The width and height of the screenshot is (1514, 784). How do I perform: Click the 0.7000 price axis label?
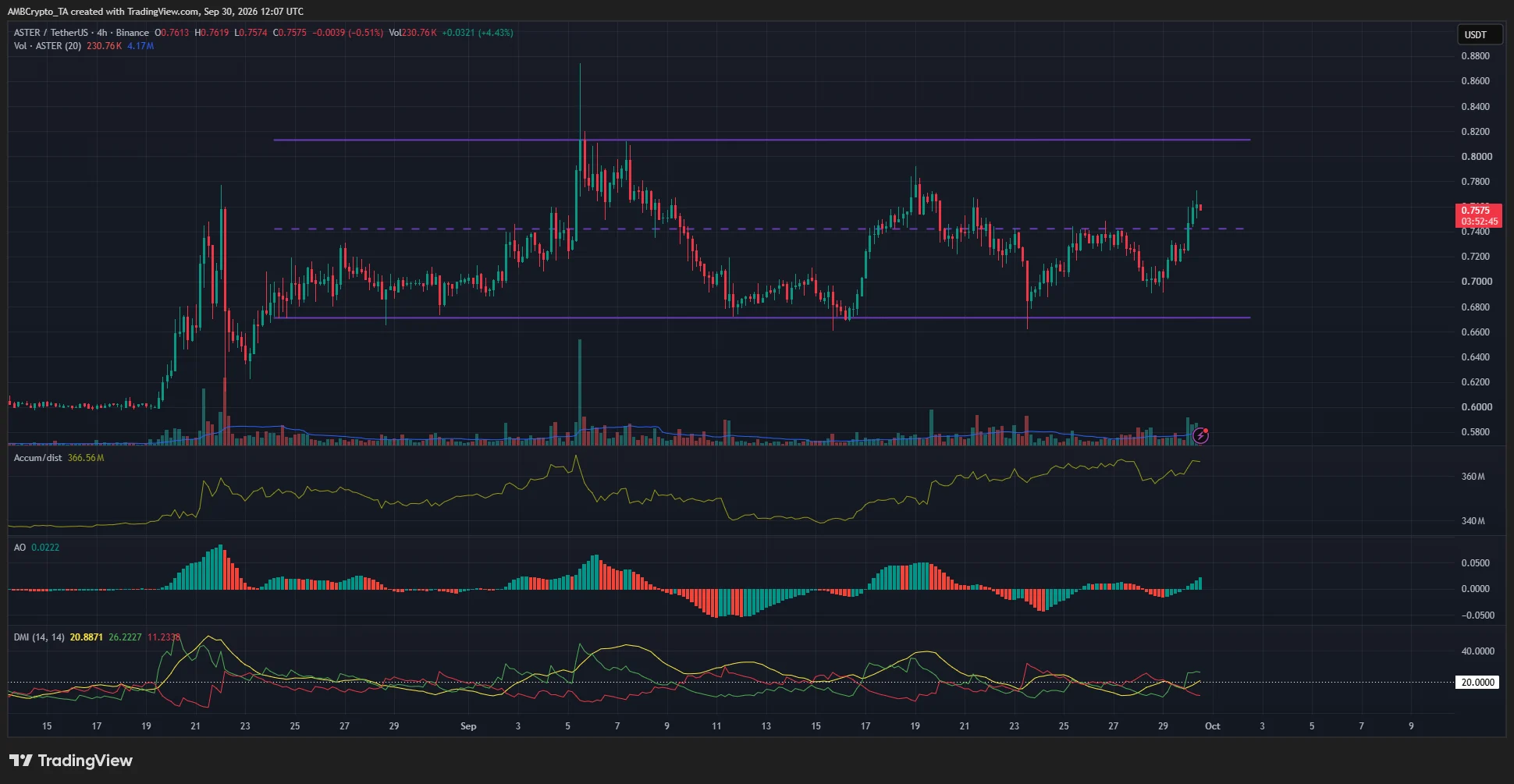[1475, 282]
